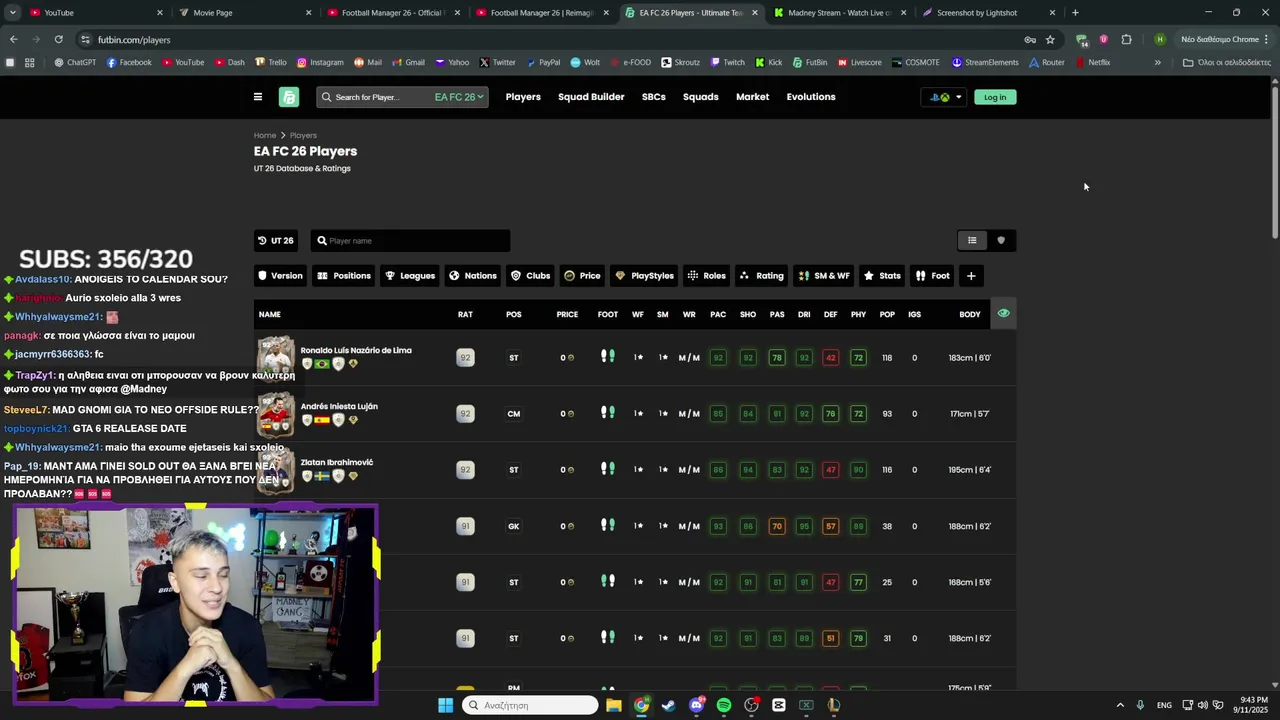
Task: Open the FutBin bookmark
Action: coord(810,62)
